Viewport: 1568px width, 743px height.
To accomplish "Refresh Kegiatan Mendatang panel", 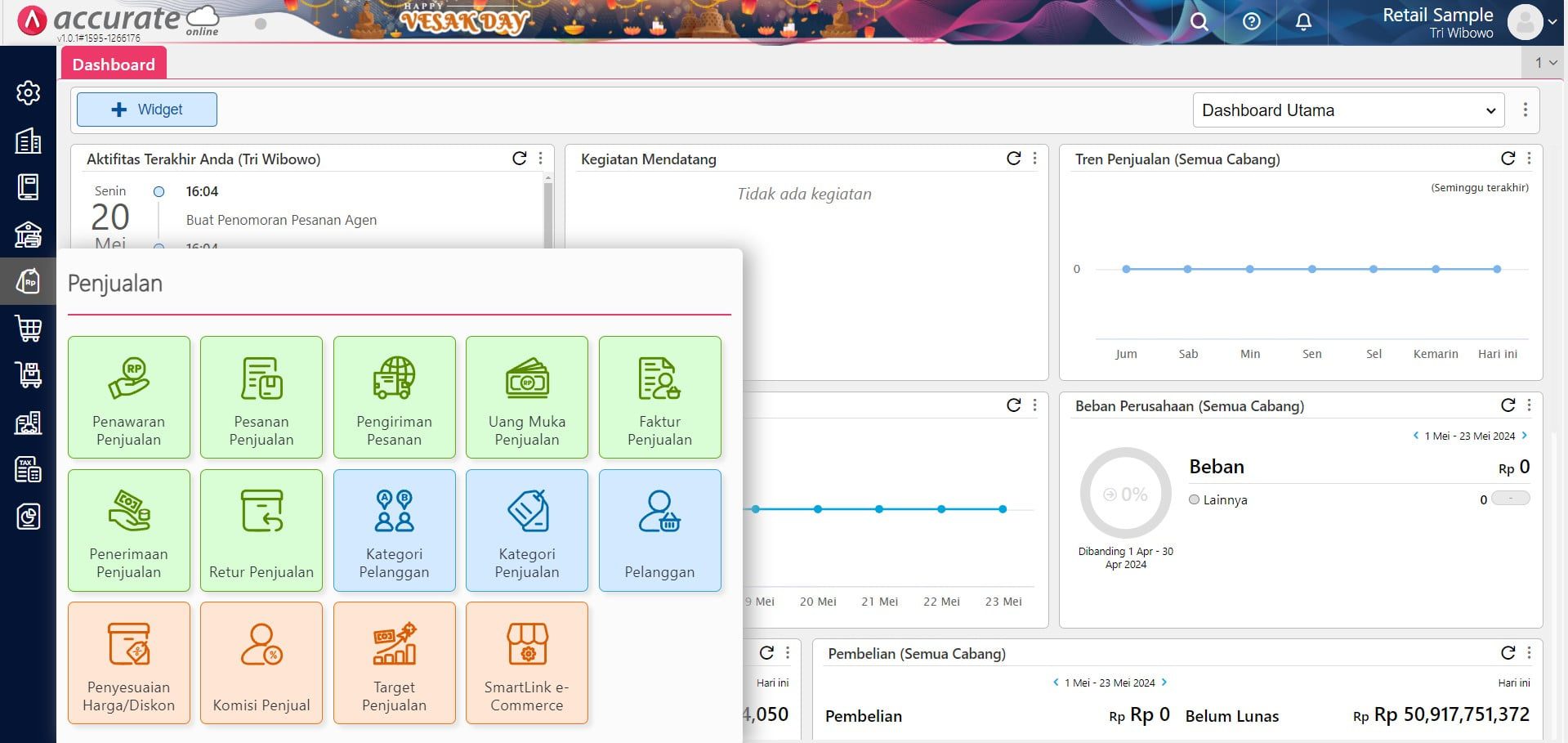I will 1012,158.
